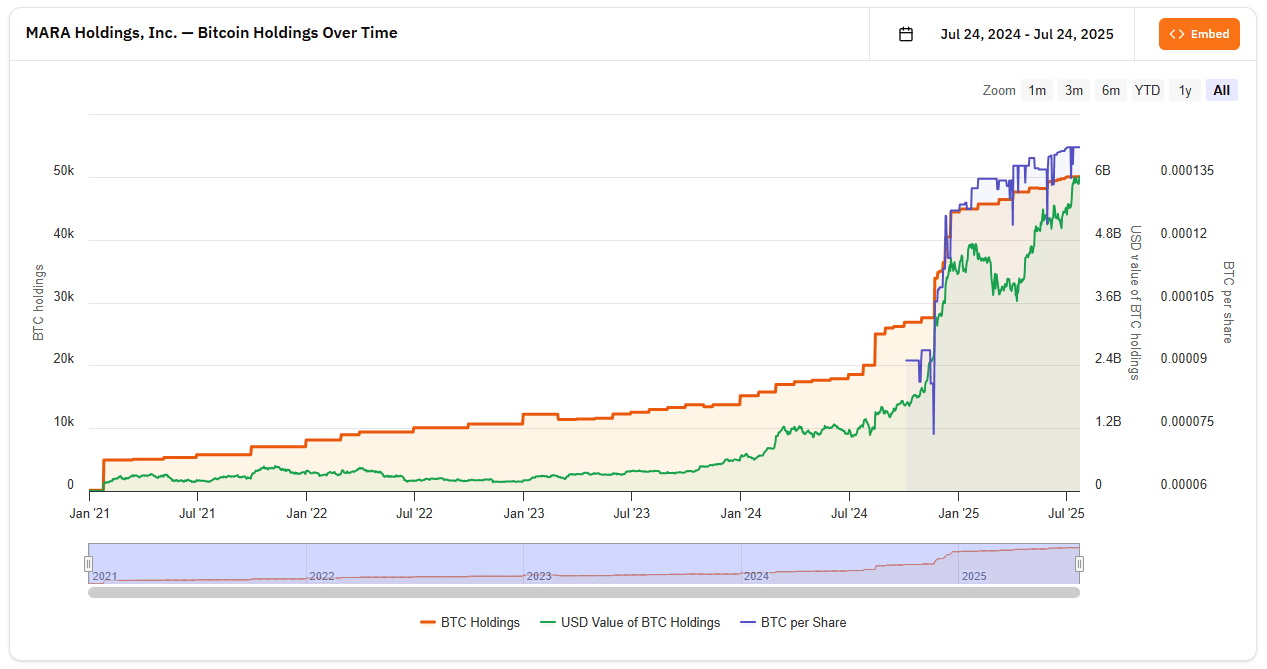The image size is (1267, 669).
Task: Click the 2.4B USD value axis label
Action: click(1108, 359)
